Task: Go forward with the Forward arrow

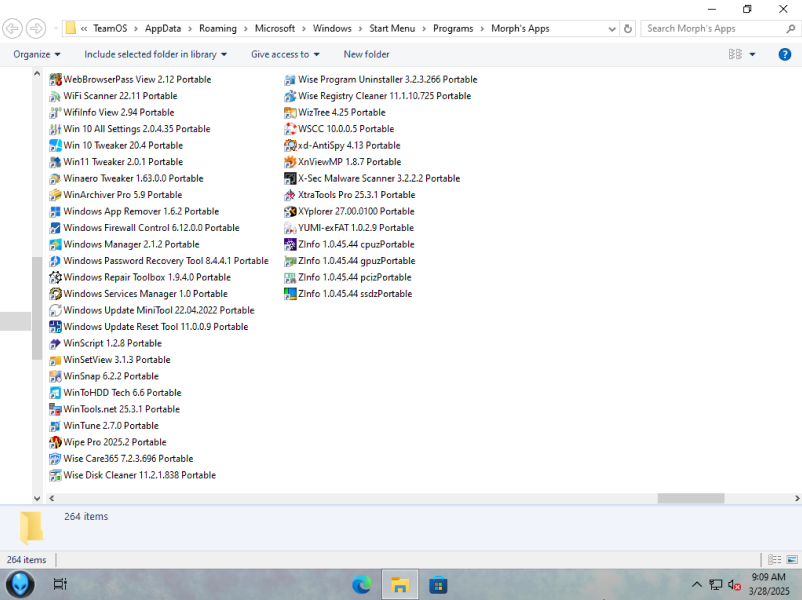Action: click(x=35, y=28)
